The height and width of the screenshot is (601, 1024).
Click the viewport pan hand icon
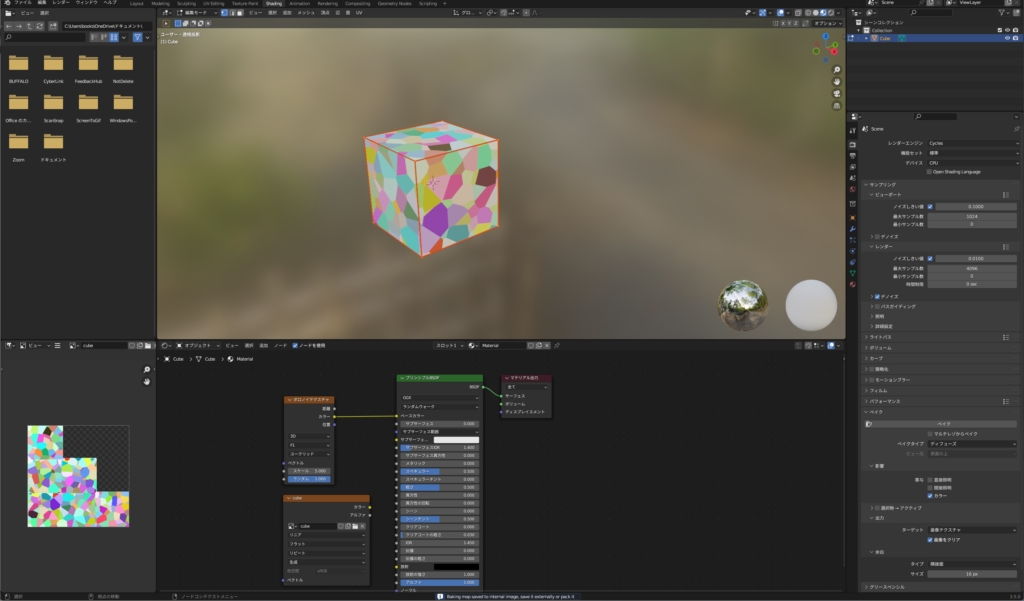coord(837,82)
